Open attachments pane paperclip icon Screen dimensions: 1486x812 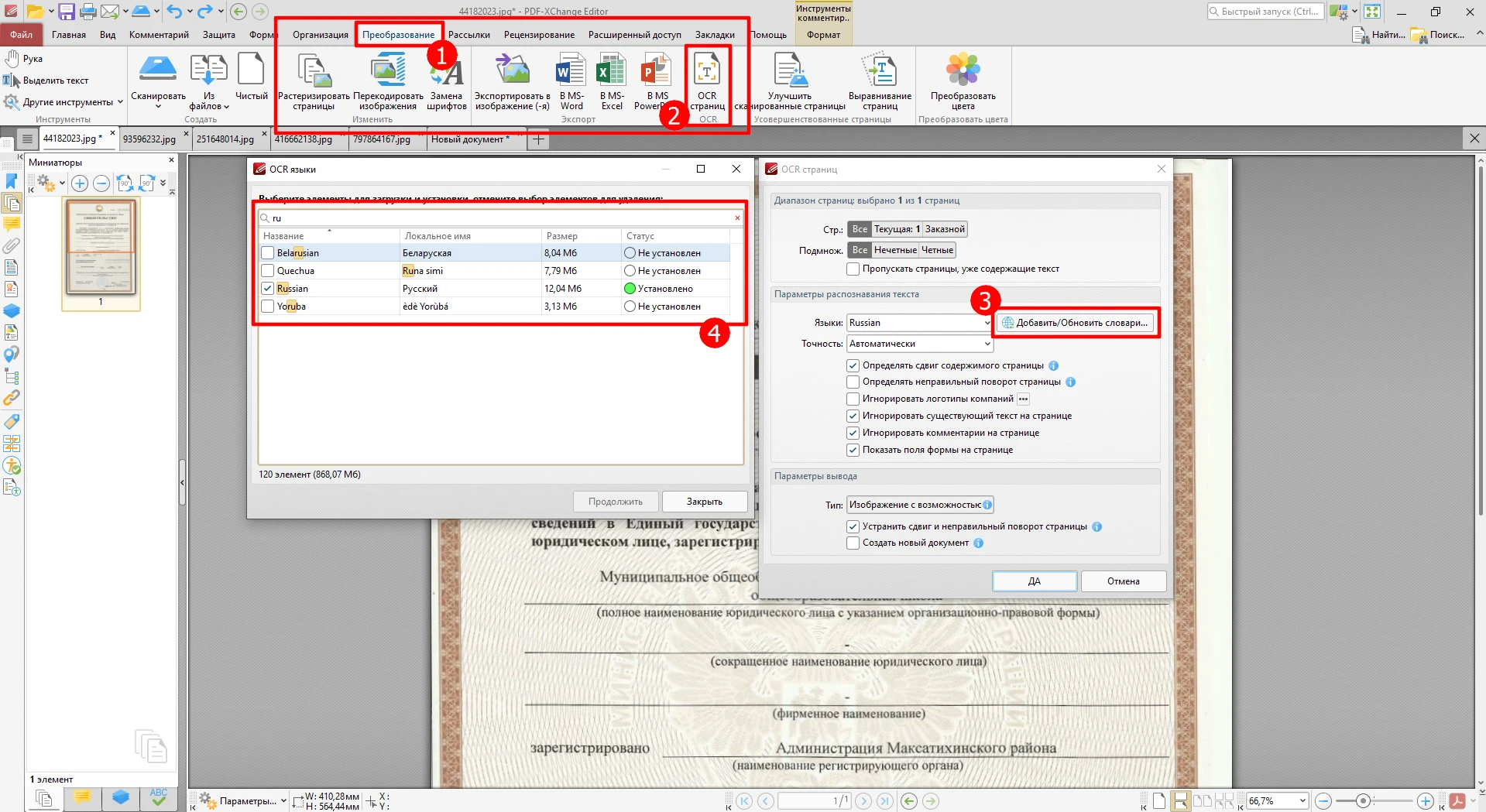tap(12, 246)
